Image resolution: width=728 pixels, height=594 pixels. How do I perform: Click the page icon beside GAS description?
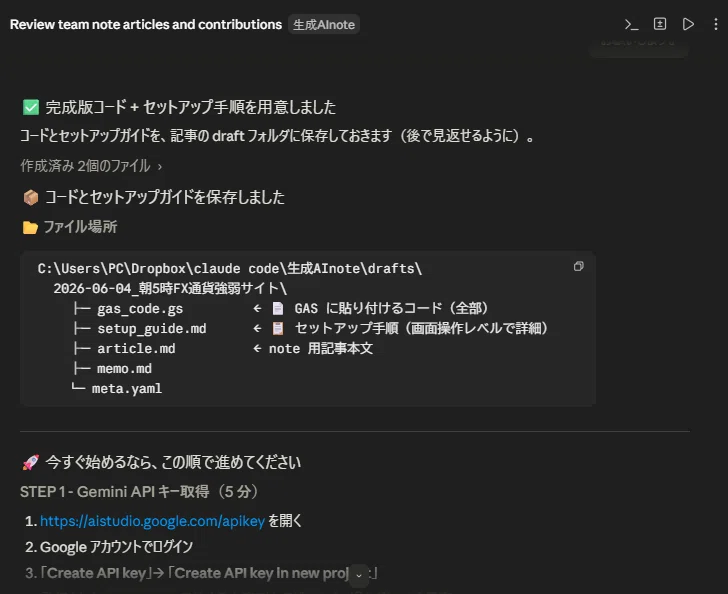coord(278,308)
